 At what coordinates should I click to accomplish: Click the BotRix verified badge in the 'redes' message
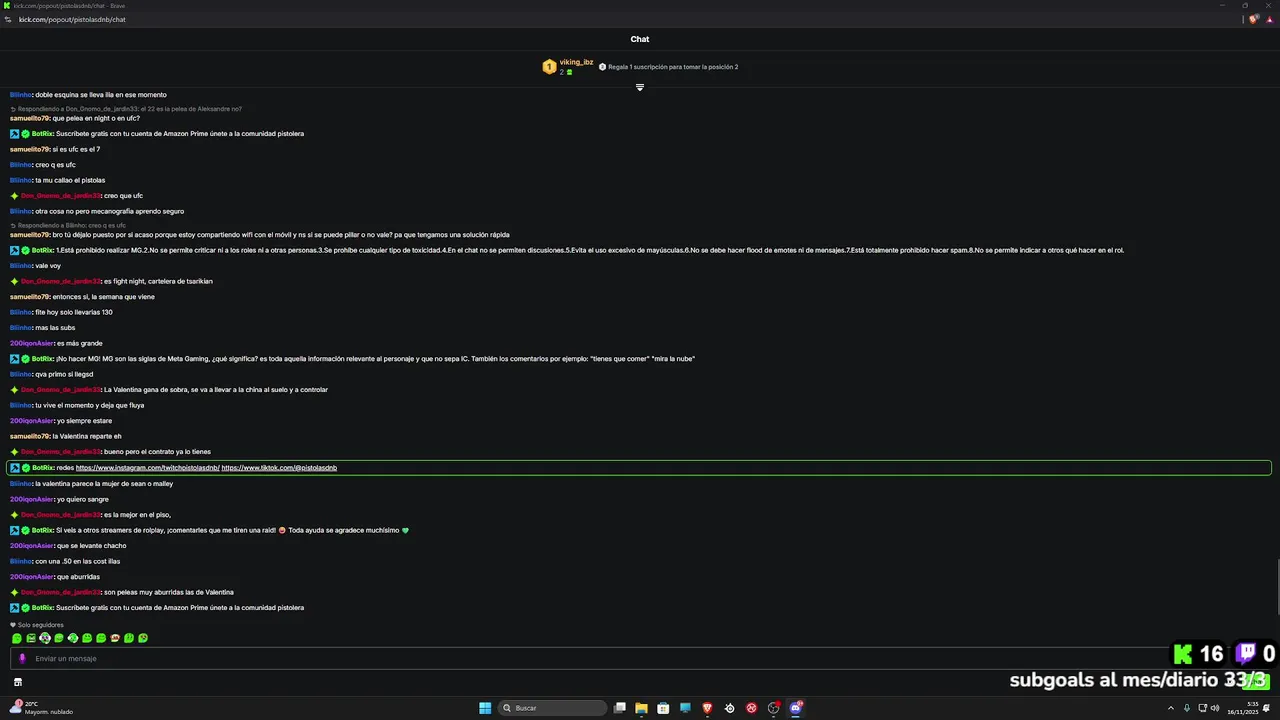(x=26, y=468)
